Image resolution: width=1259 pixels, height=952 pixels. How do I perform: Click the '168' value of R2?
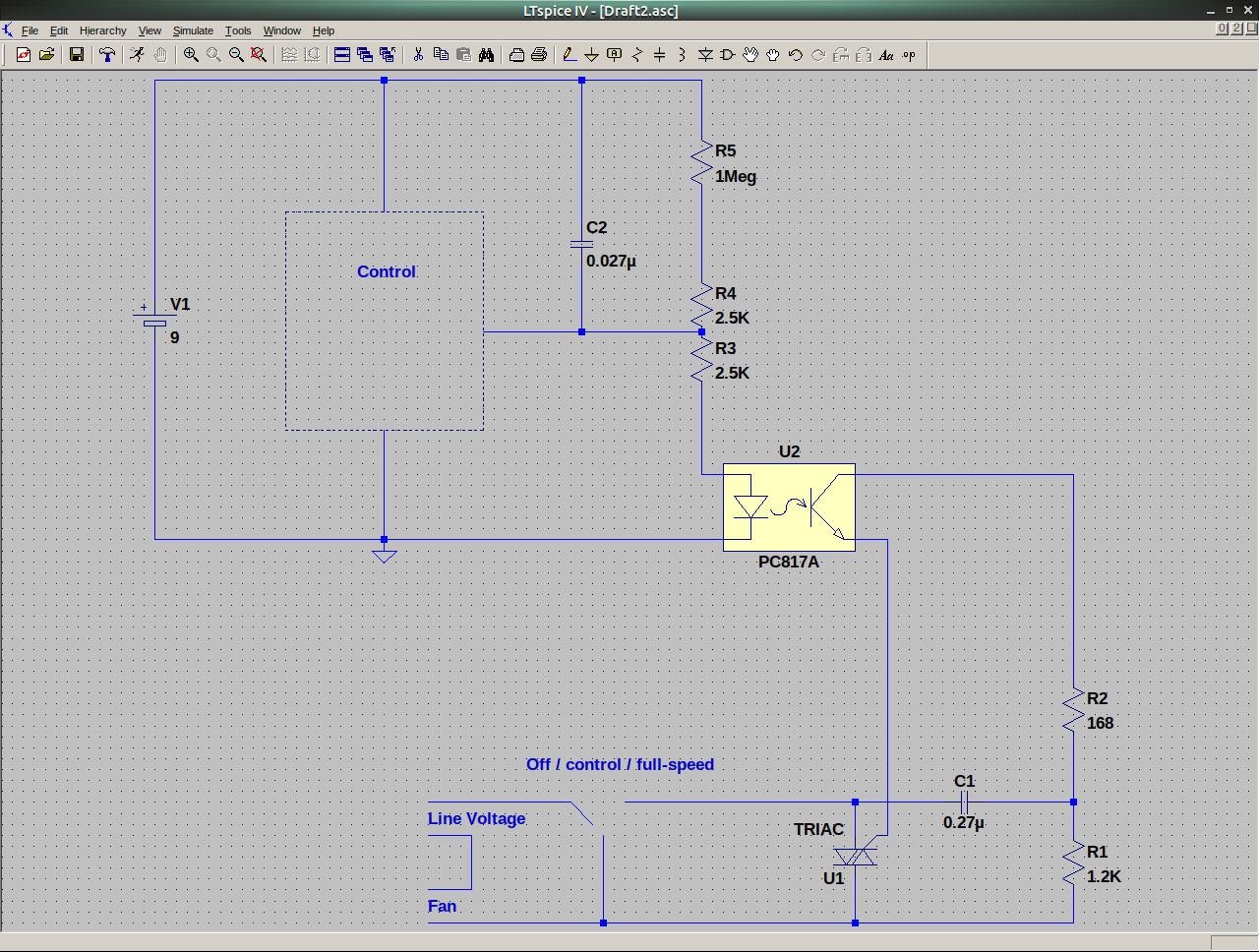click(x=1100, y=723)
